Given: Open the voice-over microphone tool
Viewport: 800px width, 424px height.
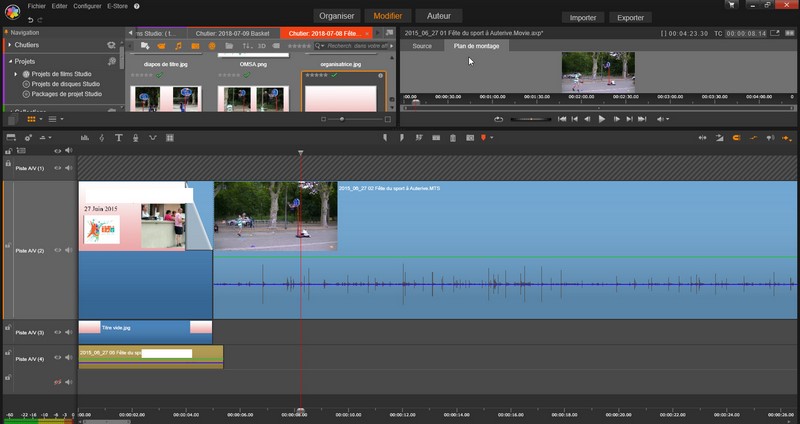Looking at the screenshot, I should [135, 138].
